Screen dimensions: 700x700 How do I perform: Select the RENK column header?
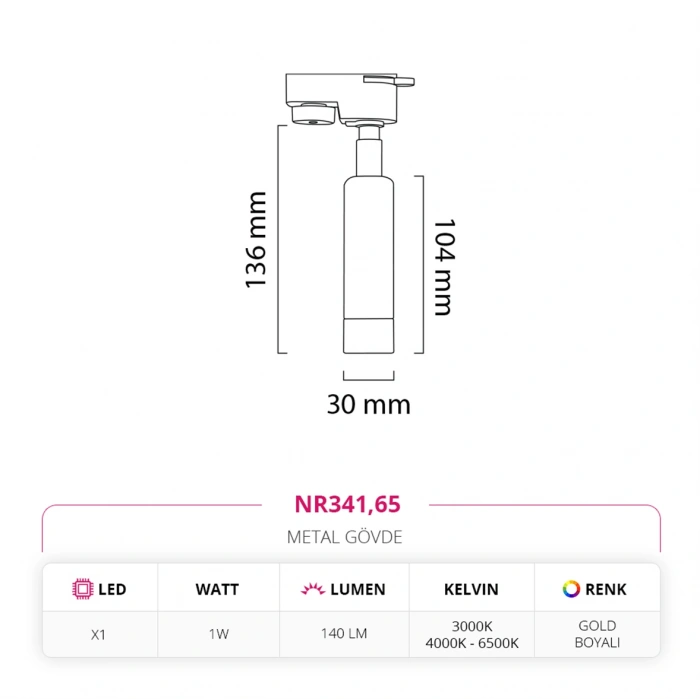click(606, 589)
